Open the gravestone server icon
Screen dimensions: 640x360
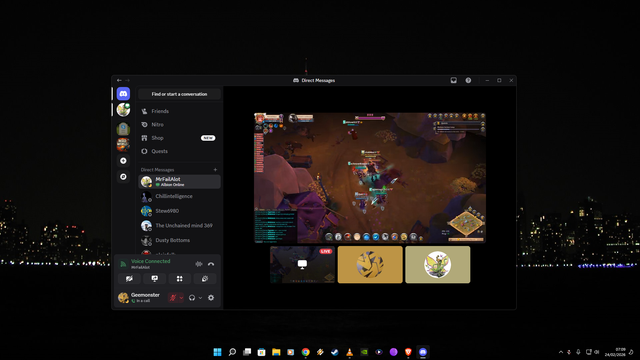point(123,129)
